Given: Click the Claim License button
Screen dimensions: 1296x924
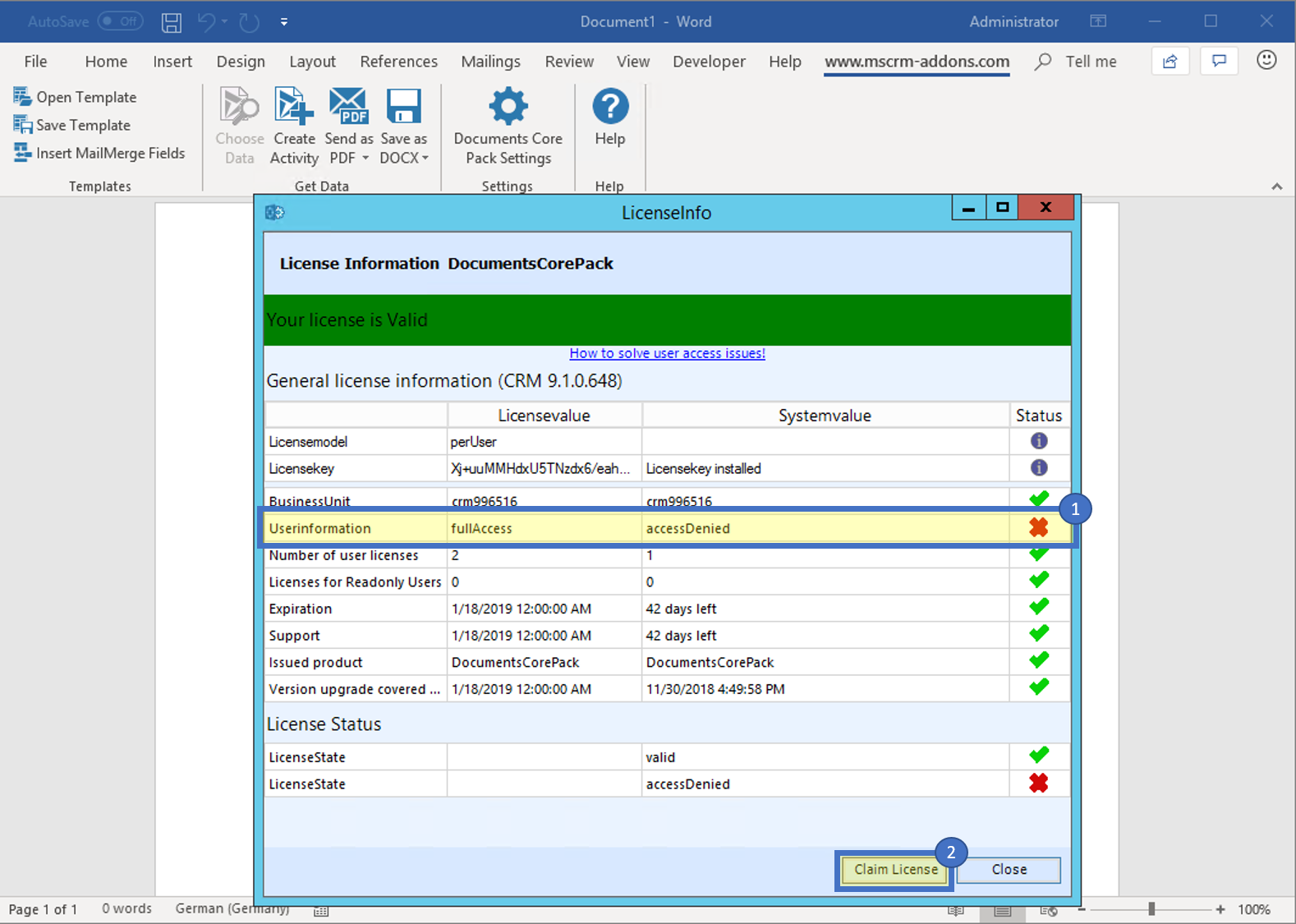Looking at the screenshot, I should point(895,869).
